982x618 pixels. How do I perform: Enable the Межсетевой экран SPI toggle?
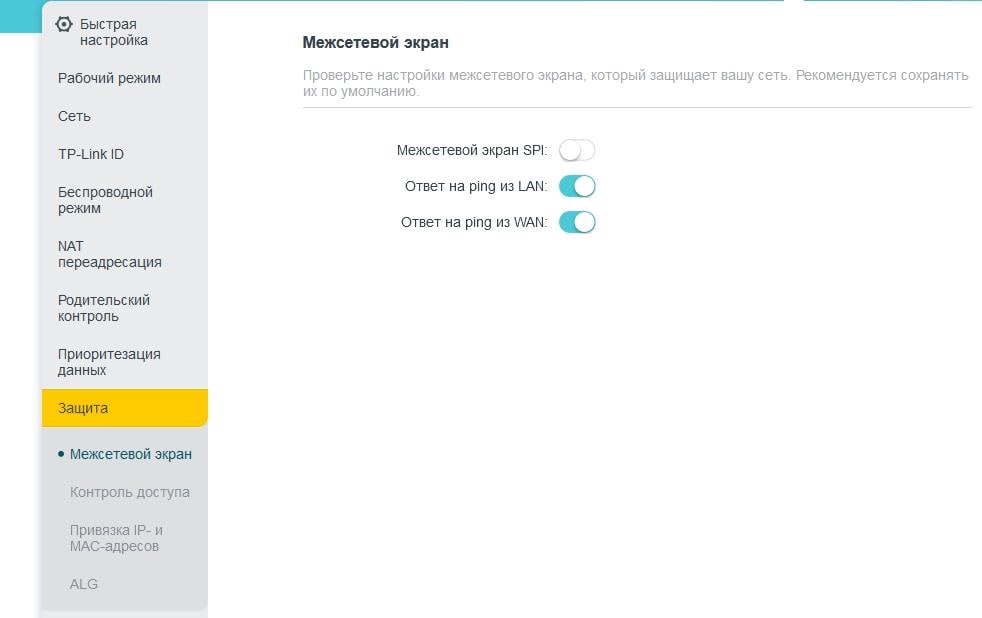pyautogui.click(x=577, y=150)
